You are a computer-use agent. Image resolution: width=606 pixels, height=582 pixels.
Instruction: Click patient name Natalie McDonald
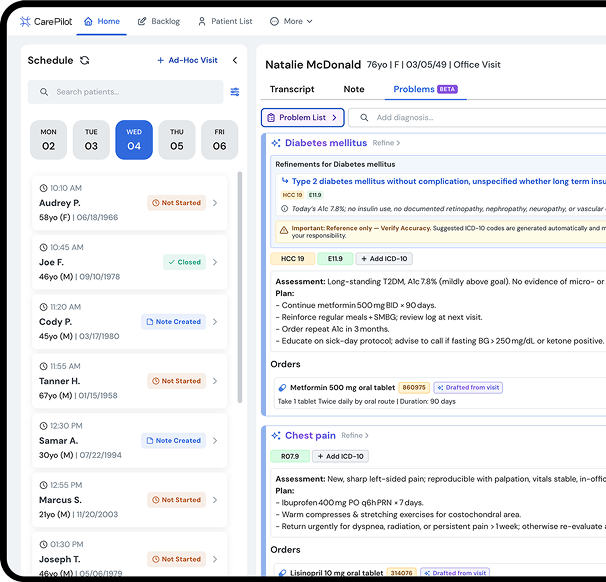point(313,65)
